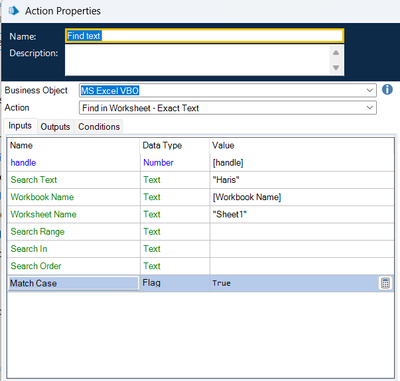Switch to the Inputs tab

(x=20, y=126)
